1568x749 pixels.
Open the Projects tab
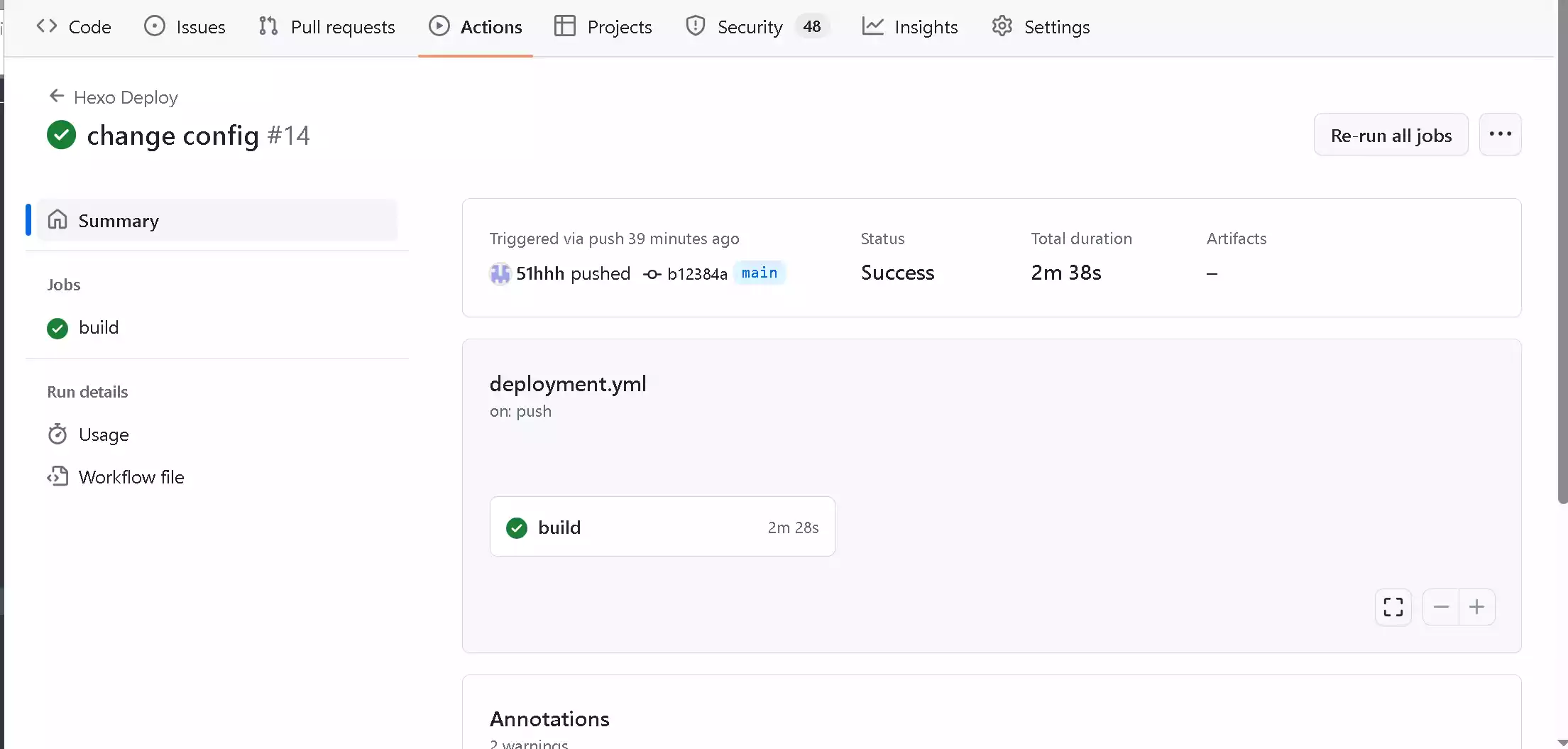[x=603, y=27]
